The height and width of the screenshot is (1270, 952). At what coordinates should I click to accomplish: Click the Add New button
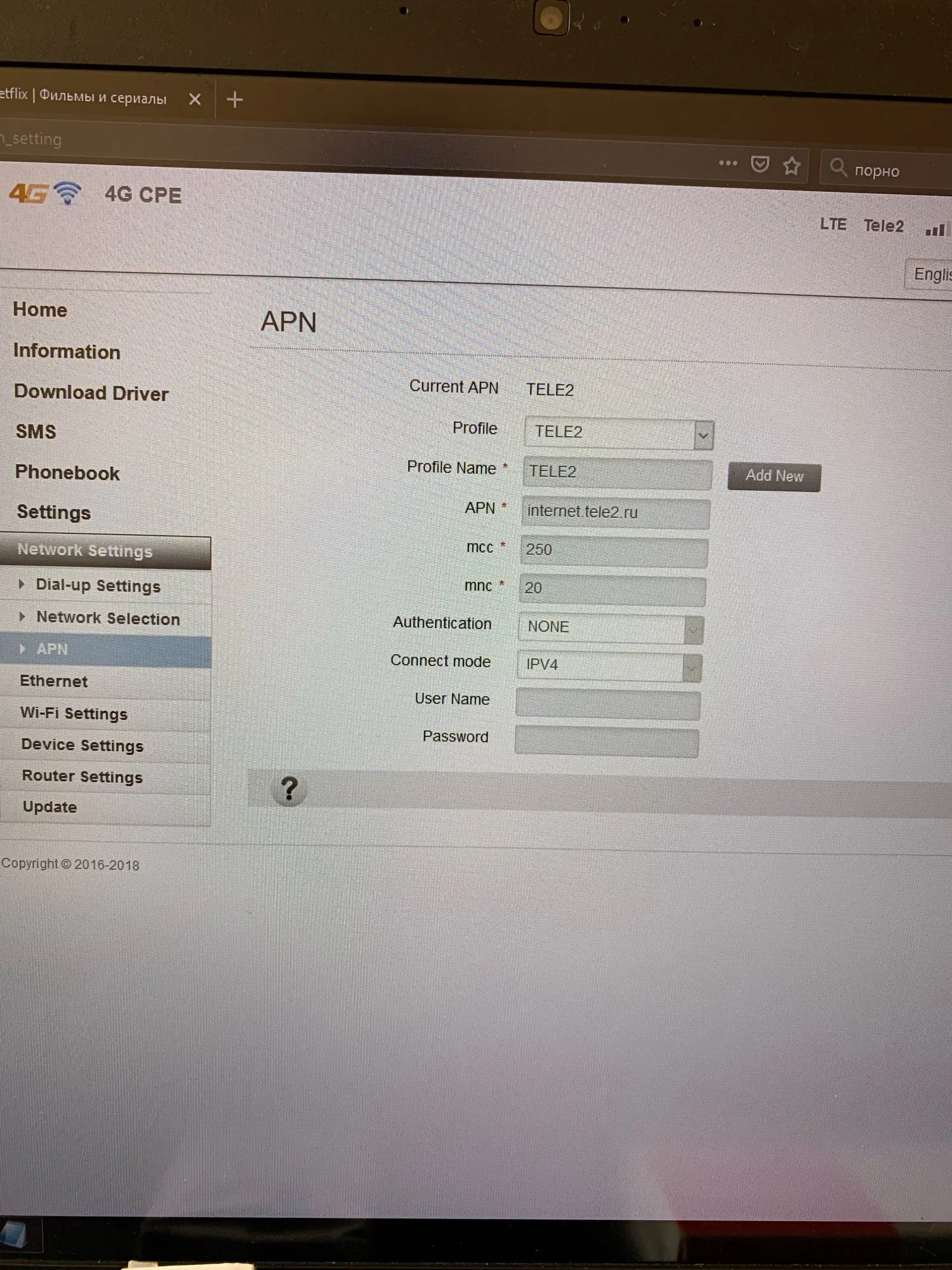(x=774, y=476)
